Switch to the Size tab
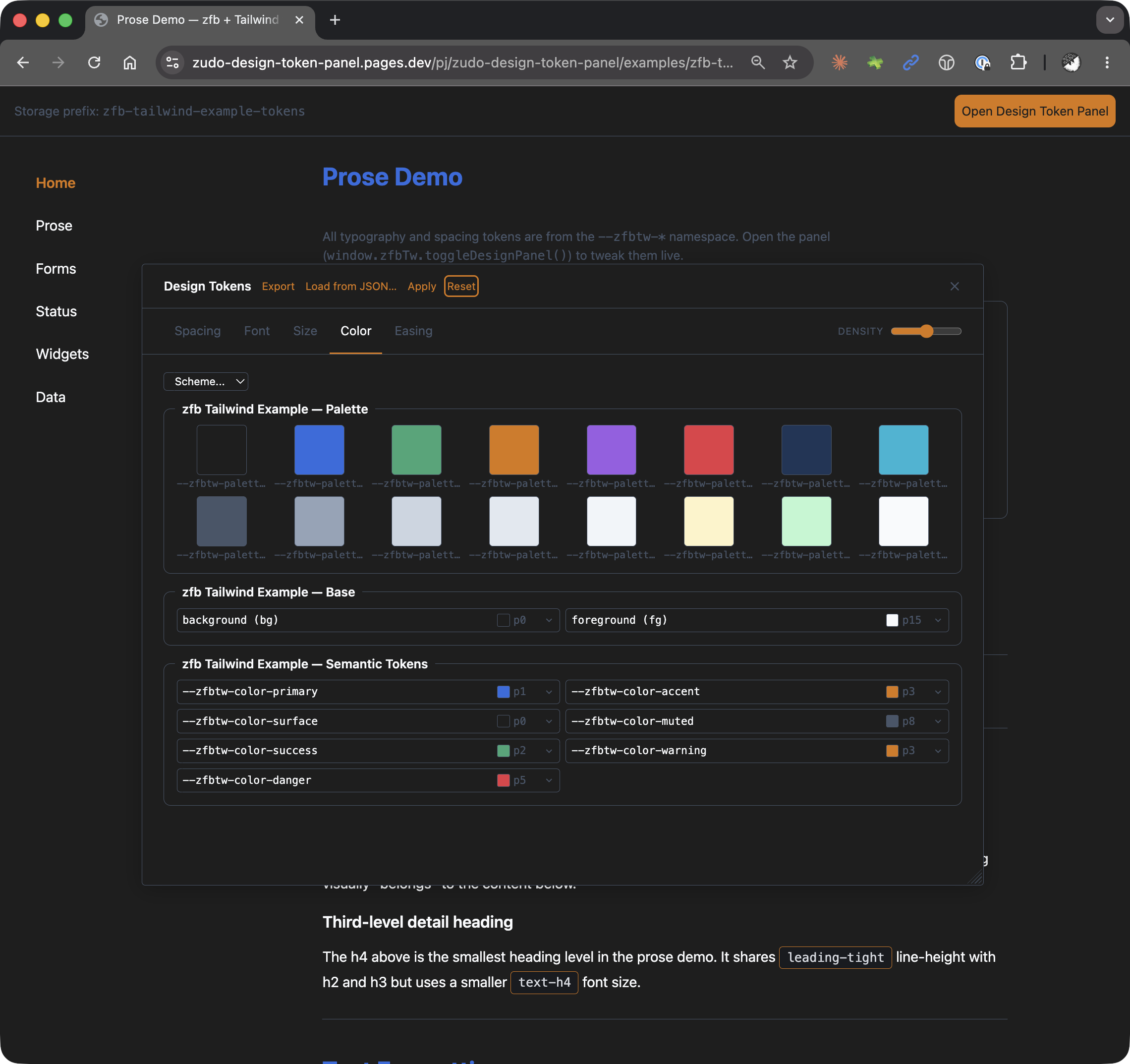1130x1064 pixels. pyautogui.click(x=305, y=331)
